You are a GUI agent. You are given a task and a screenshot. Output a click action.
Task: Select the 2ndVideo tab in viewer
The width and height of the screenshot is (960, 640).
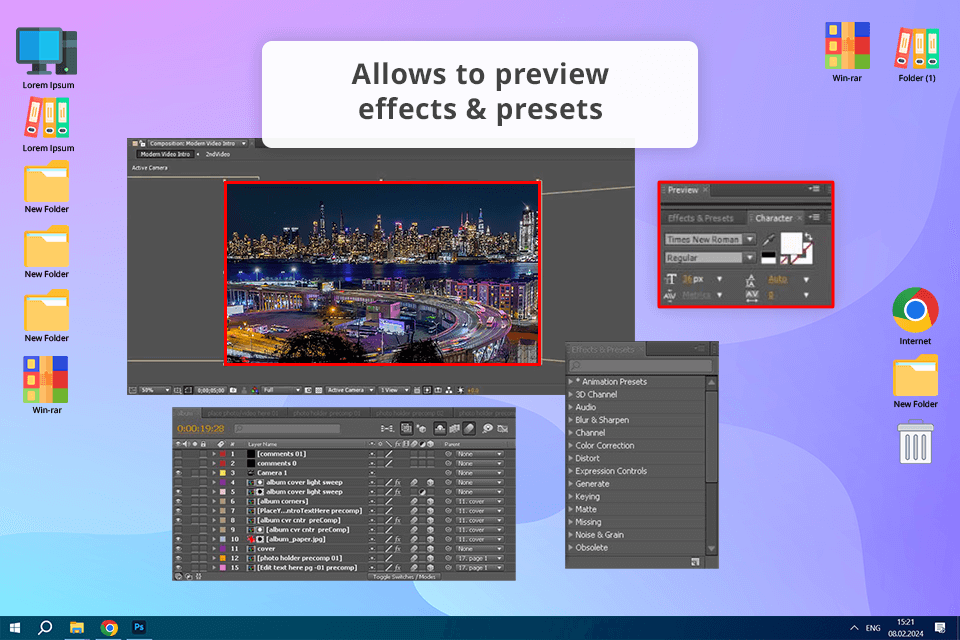tap(218, 154)
